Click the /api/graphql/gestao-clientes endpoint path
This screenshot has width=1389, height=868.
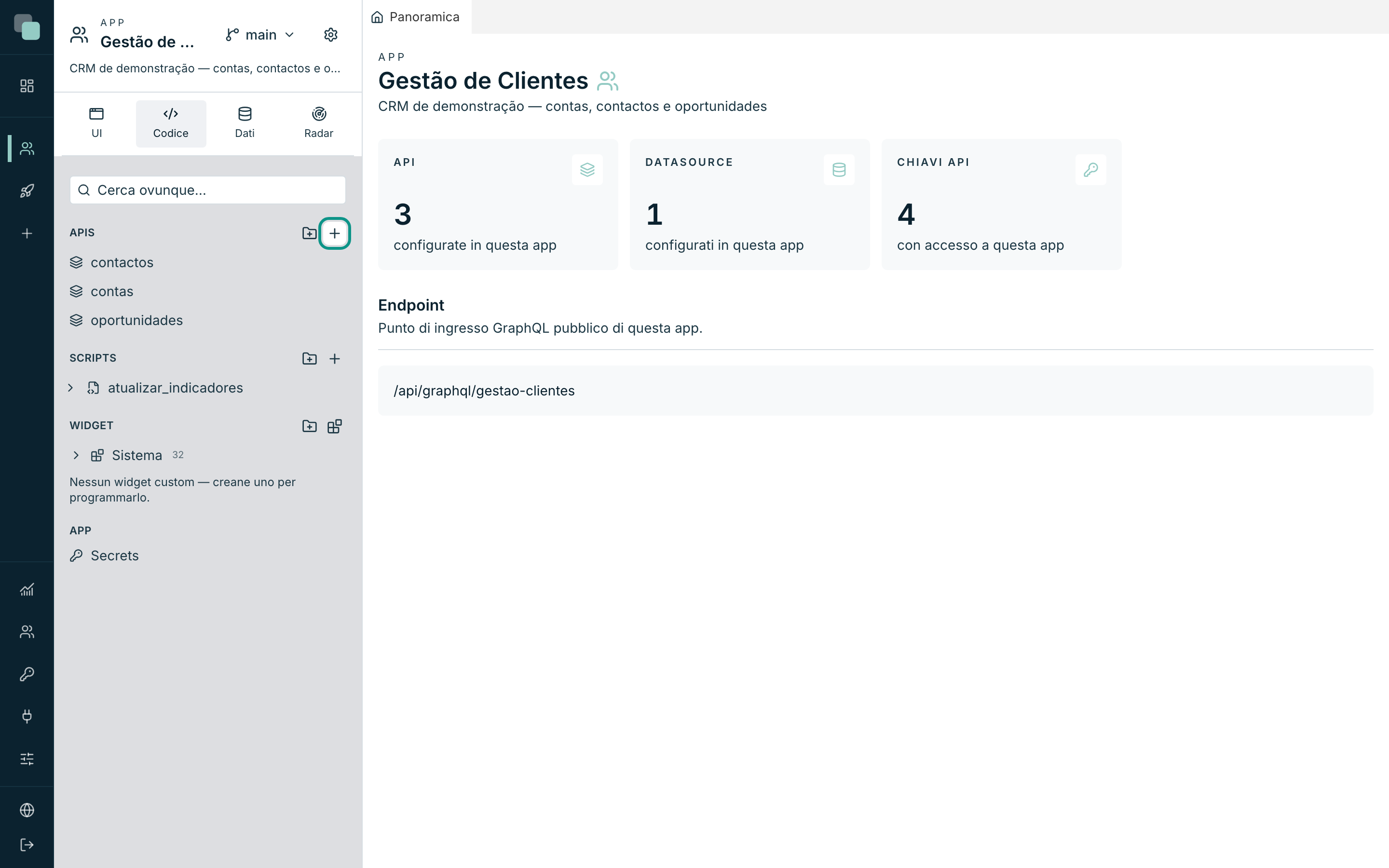pyautogui.click(x=484, y=391)
